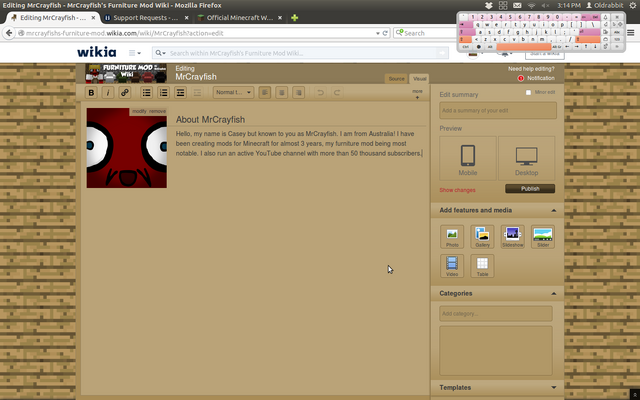
Task: Add a Slideshow to the page
Action: 513,236
